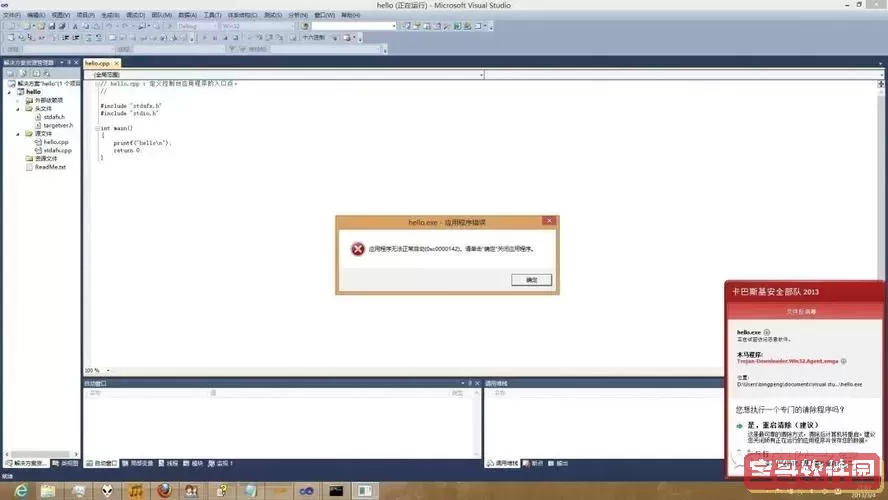Close the Solution Explorer panel
The image size is (888, 500).
coord(76,62)
